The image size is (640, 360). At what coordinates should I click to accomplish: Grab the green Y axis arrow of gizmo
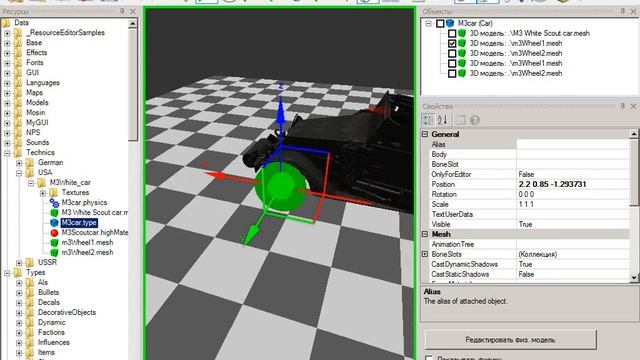pyautogui.click(x=250, y=235)
